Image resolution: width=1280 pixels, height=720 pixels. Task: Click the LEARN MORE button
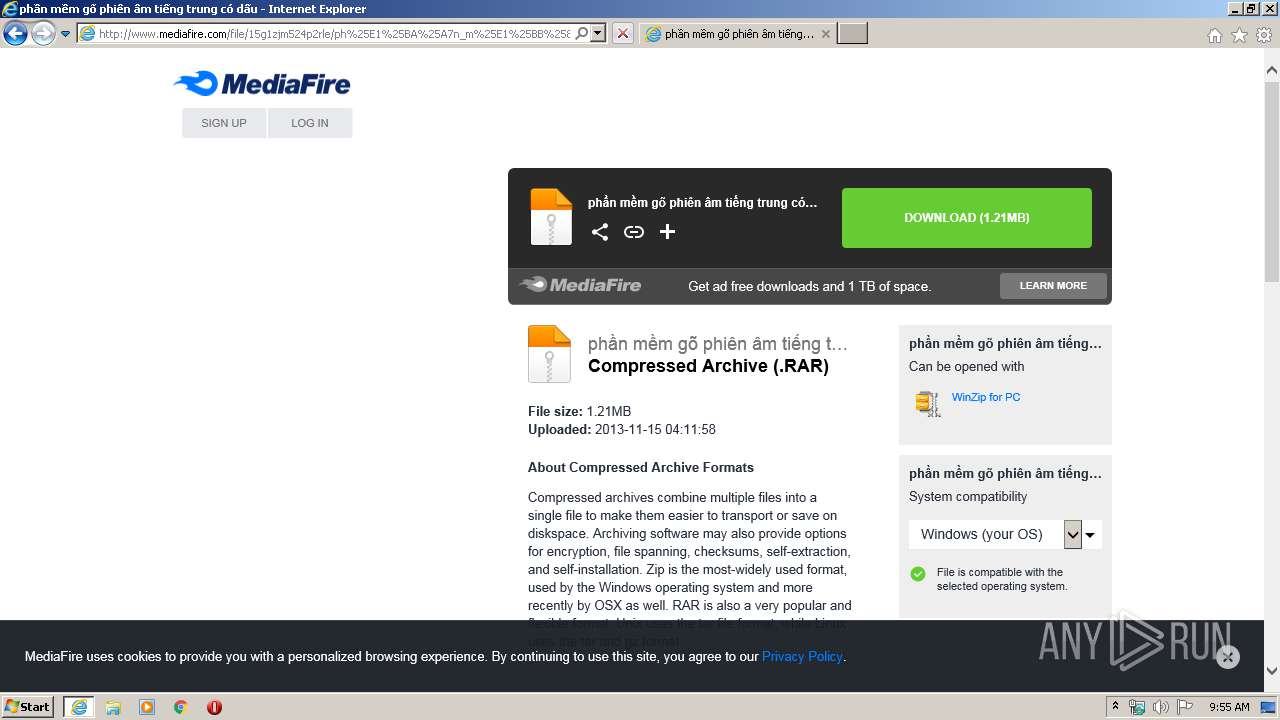(1053, 286)
